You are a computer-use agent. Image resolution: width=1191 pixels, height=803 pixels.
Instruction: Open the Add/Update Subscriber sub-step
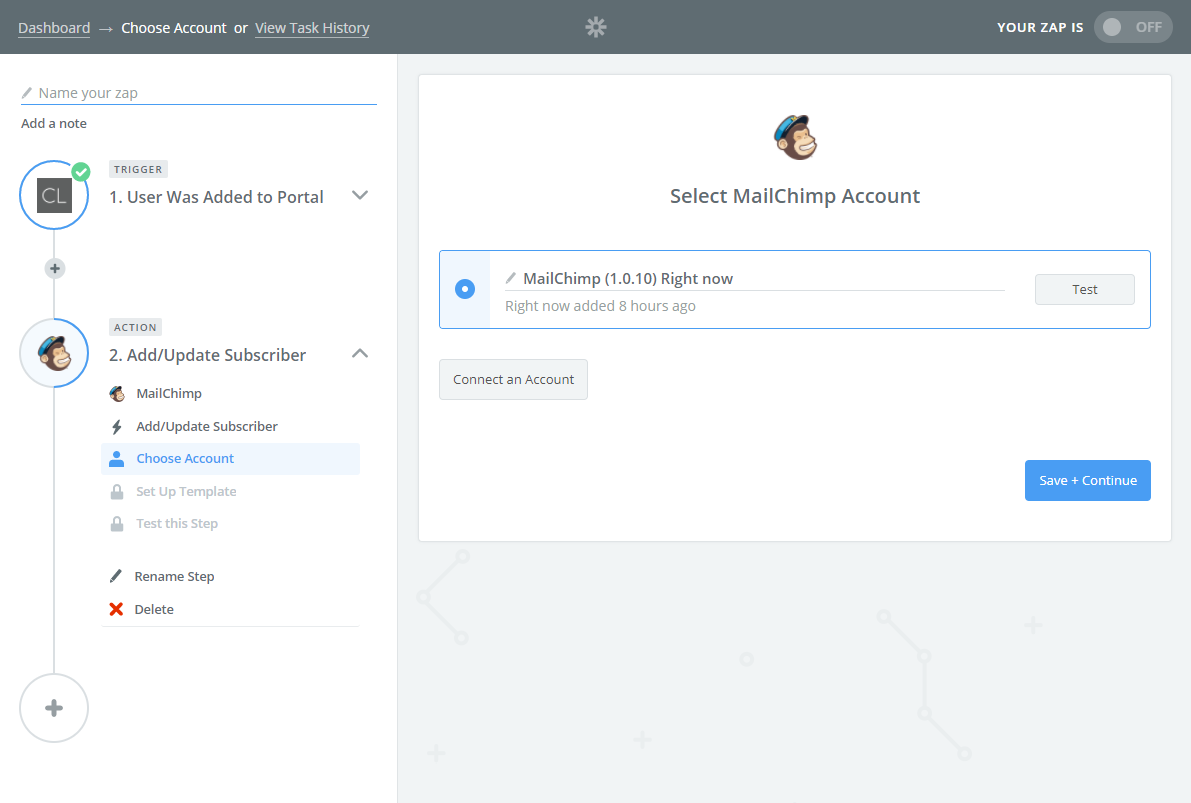[207, 426]
